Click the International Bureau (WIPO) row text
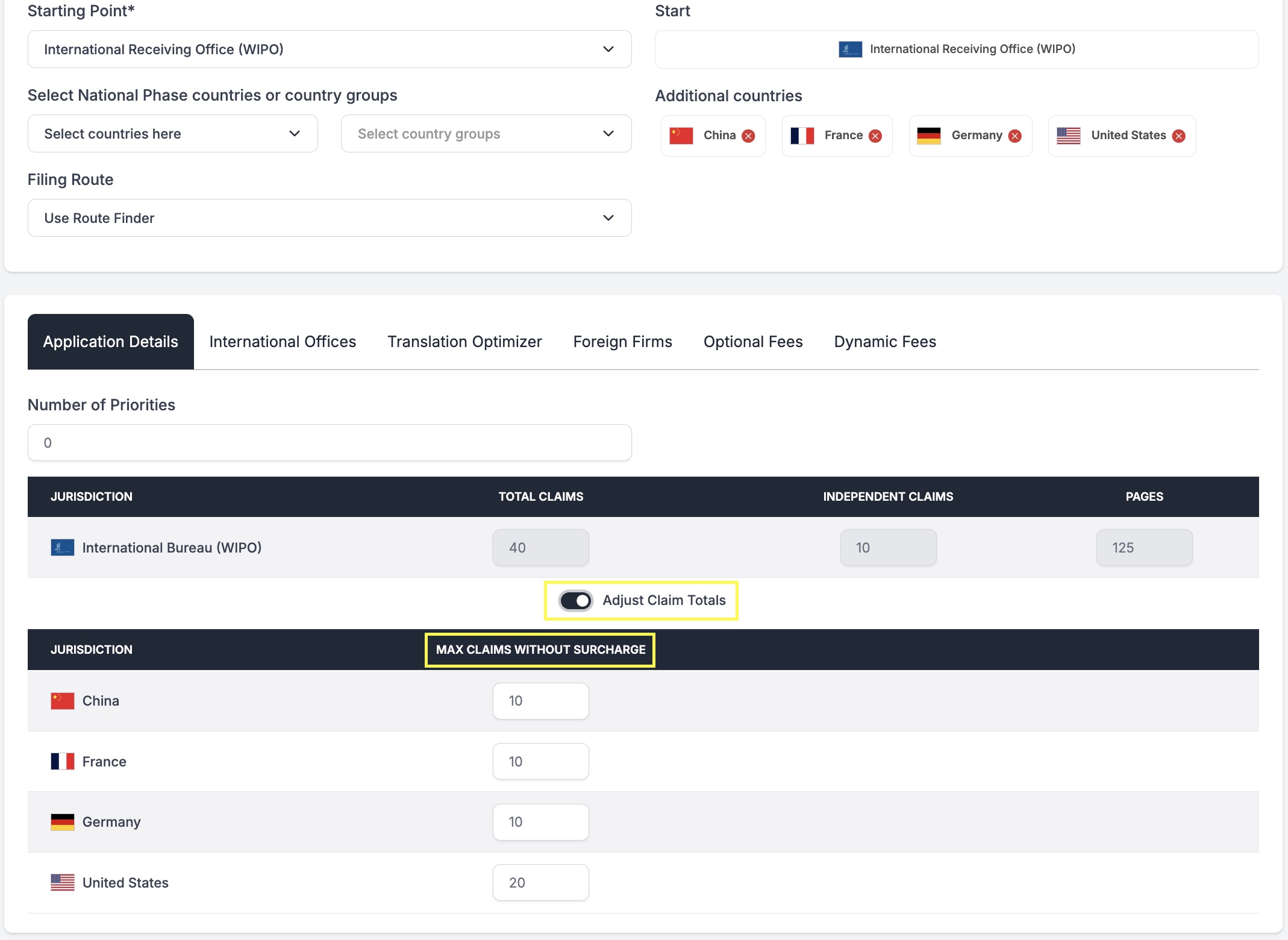Viewport: 1288px width, 940px height. point(172,547)
